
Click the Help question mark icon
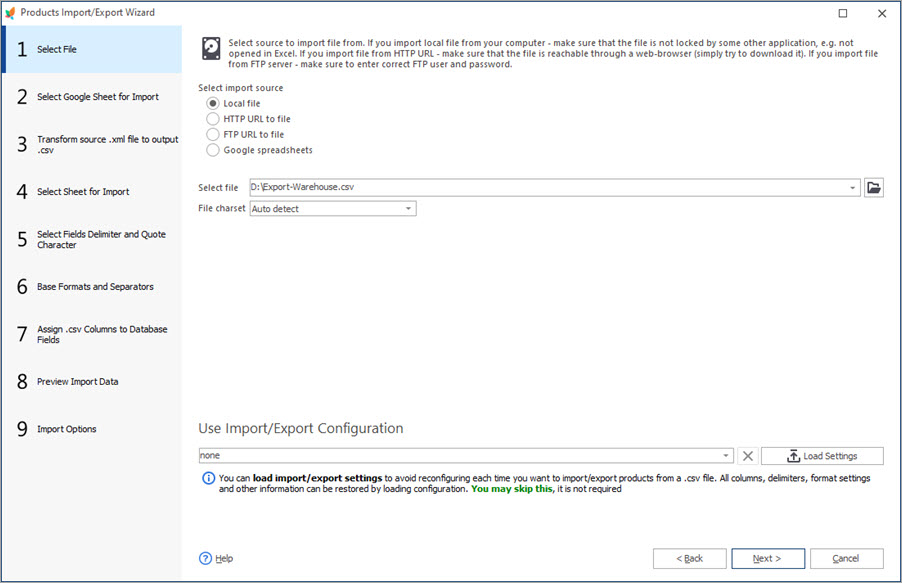pyautogui.click(x=206, y=558)
